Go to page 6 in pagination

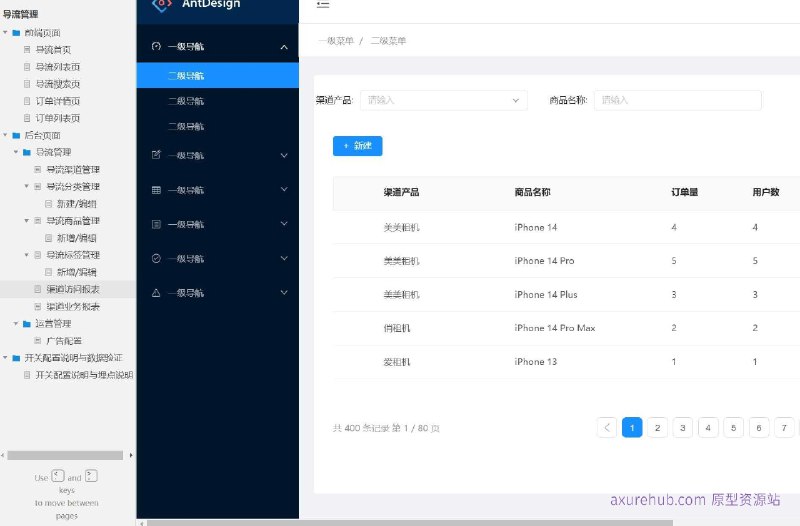tap(759, 428)
